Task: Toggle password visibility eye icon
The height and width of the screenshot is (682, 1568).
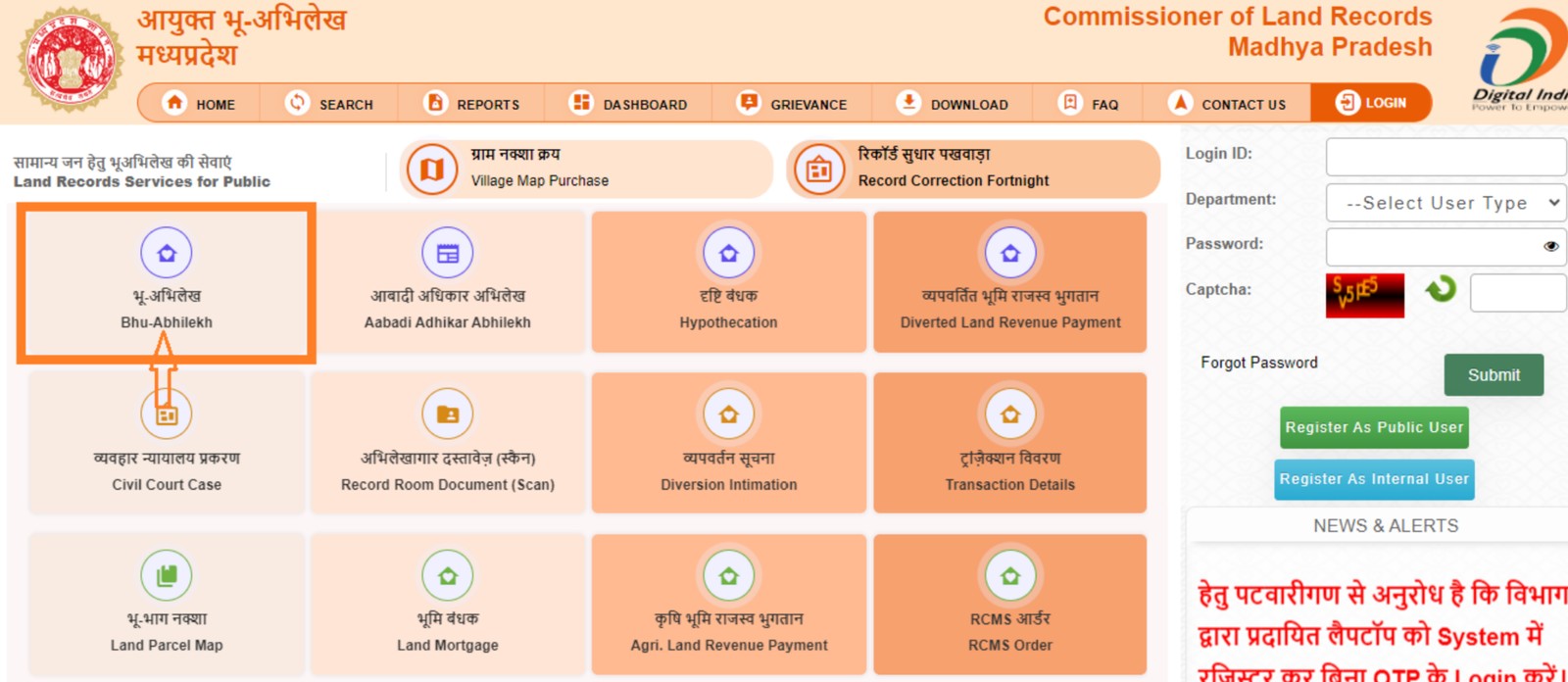Action: point(1550,246)
